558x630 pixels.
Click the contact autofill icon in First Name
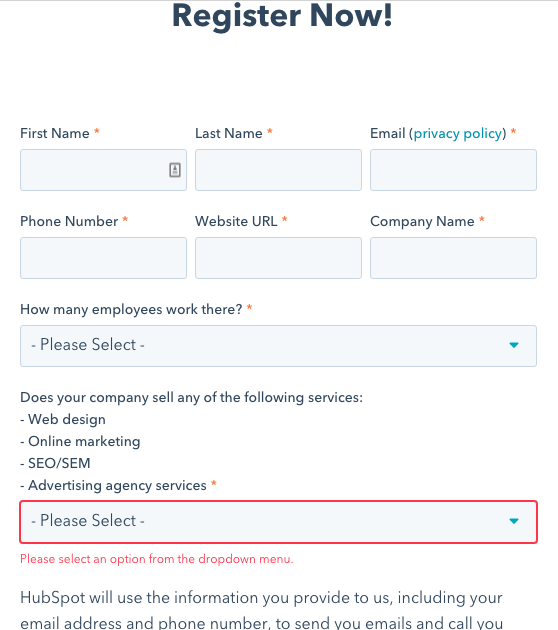pyautogui.click(x=175, y=170)
